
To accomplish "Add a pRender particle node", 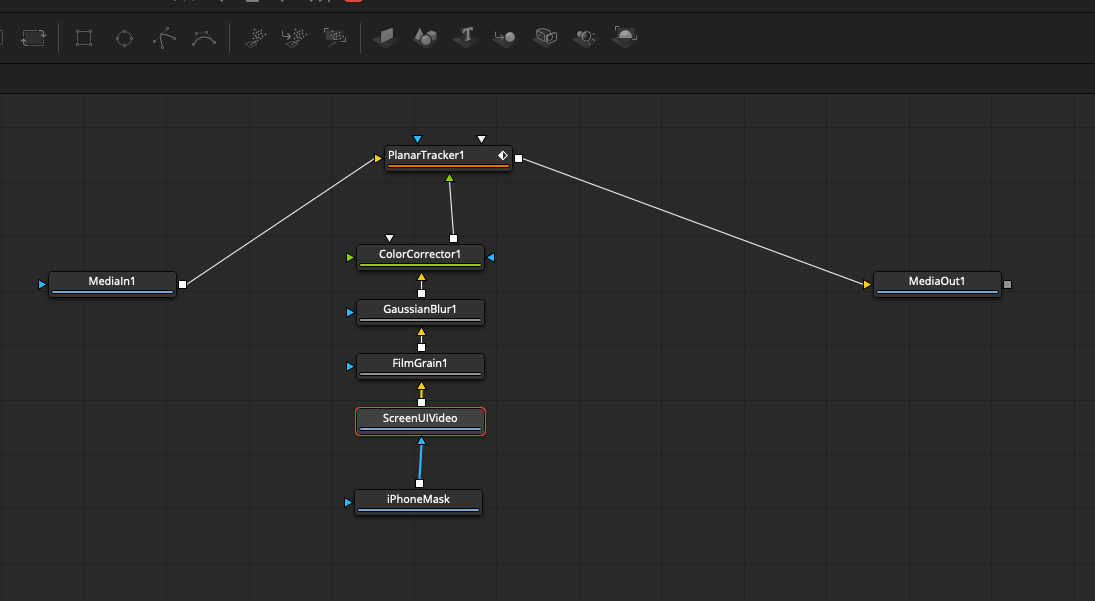I will pos(334,38).
